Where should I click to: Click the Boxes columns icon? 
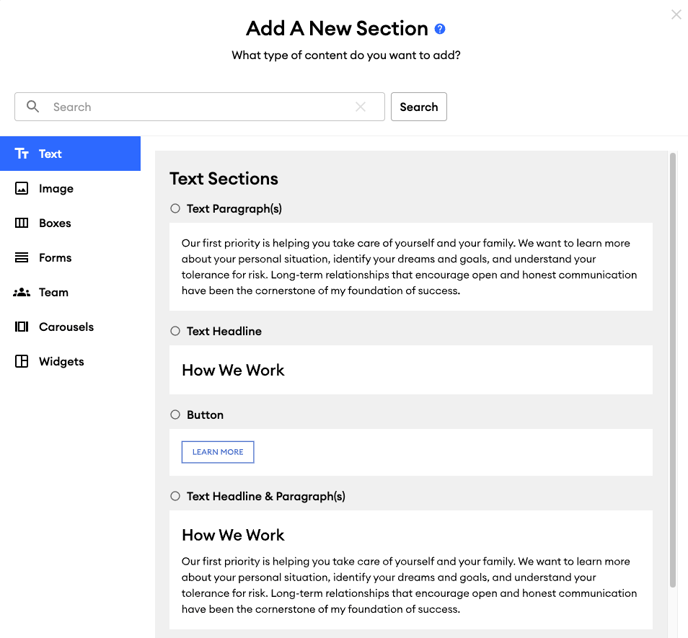point(22,223)
